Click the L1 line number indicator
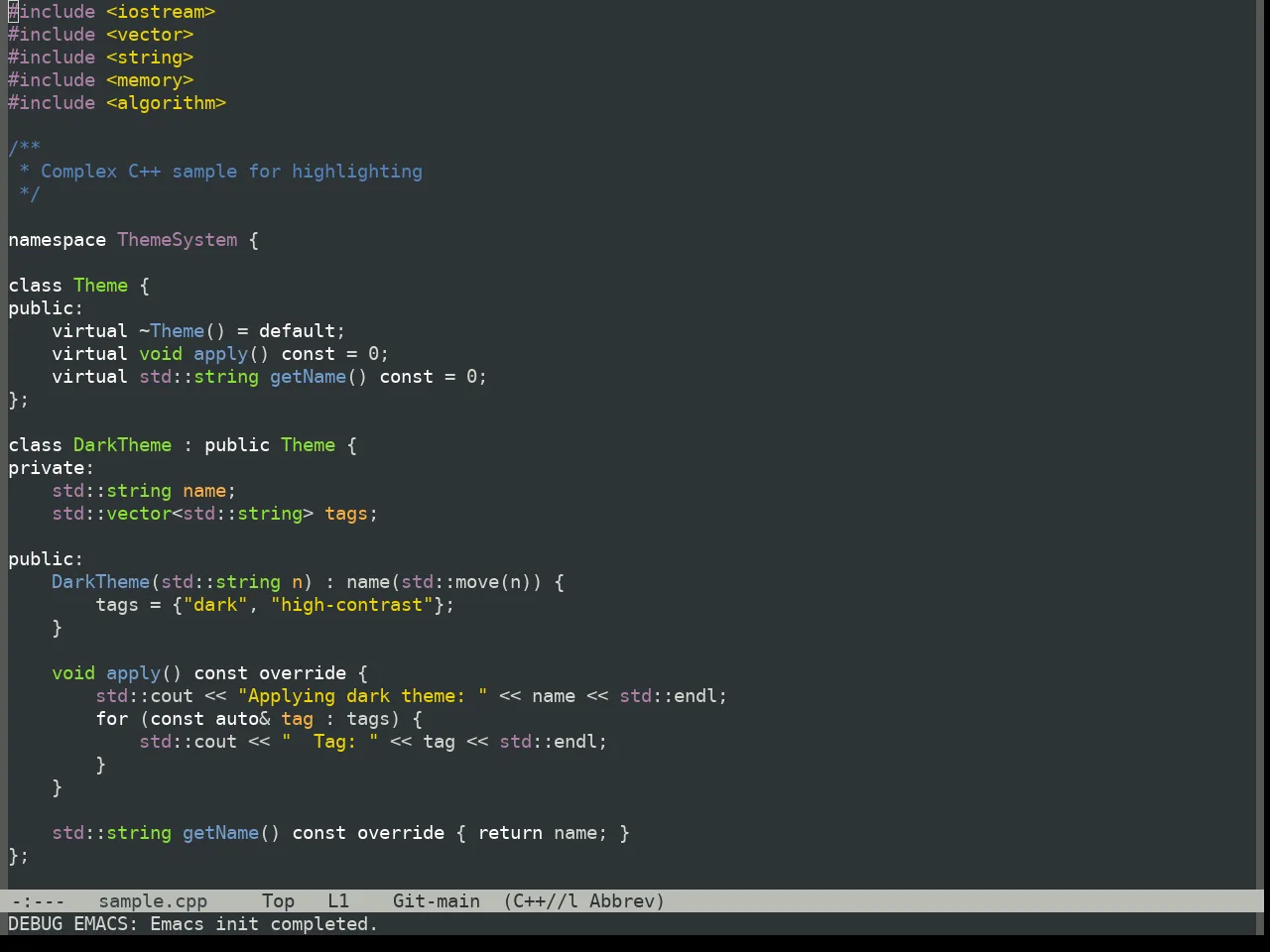Image resolution: width=1270 pixels, height=952 pixels. [338, 901]
